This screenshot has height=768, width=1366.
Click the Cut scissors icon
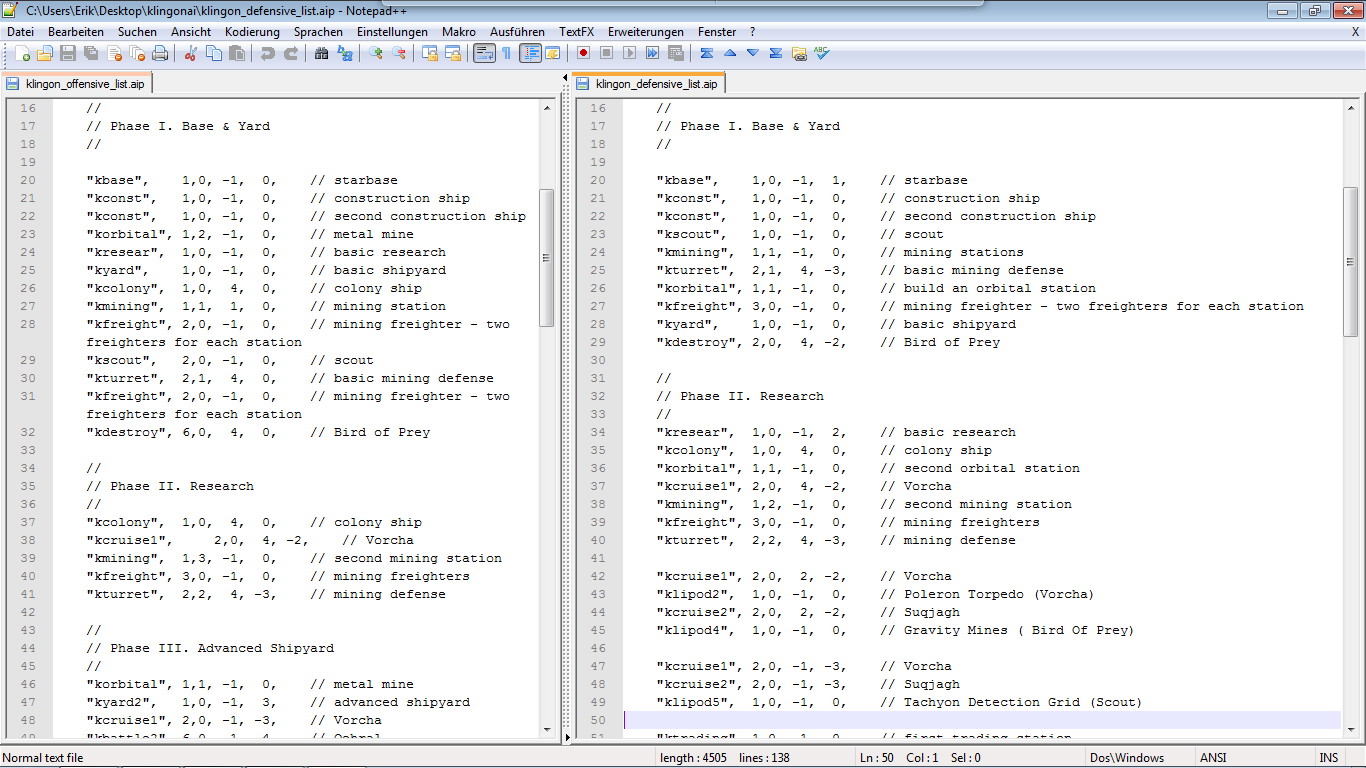point(190,53)
